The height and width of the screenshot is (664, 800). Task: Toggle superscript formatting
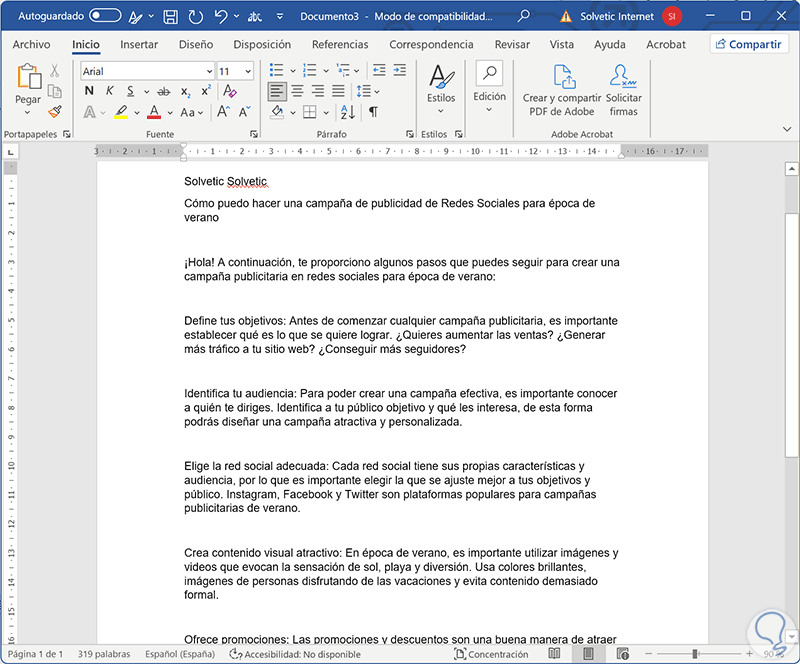(206, 91)
